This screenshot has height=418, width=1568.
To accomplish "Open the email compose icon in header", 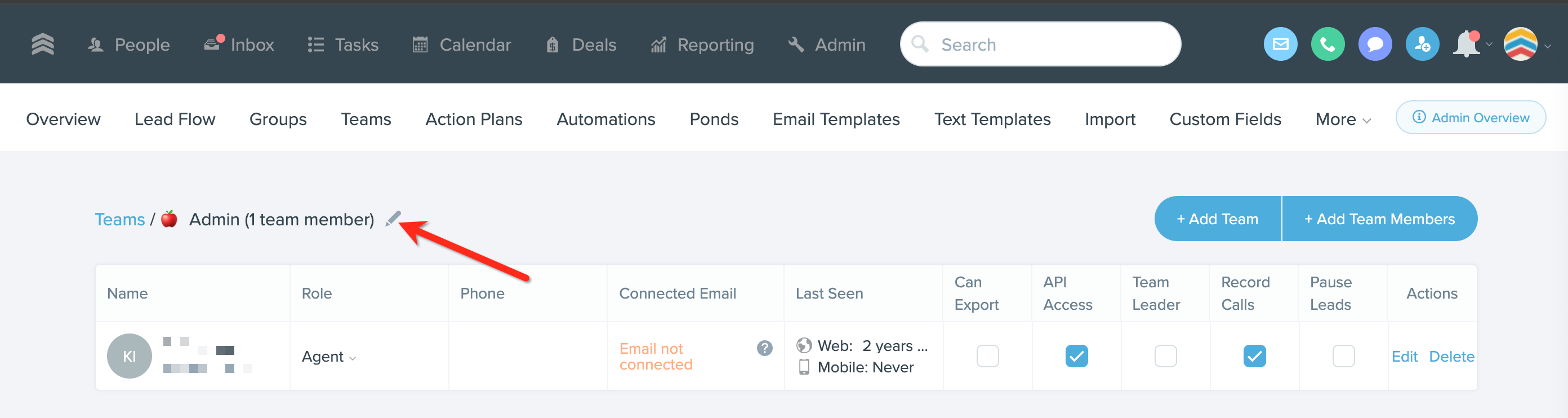I will pos(1280,45).
